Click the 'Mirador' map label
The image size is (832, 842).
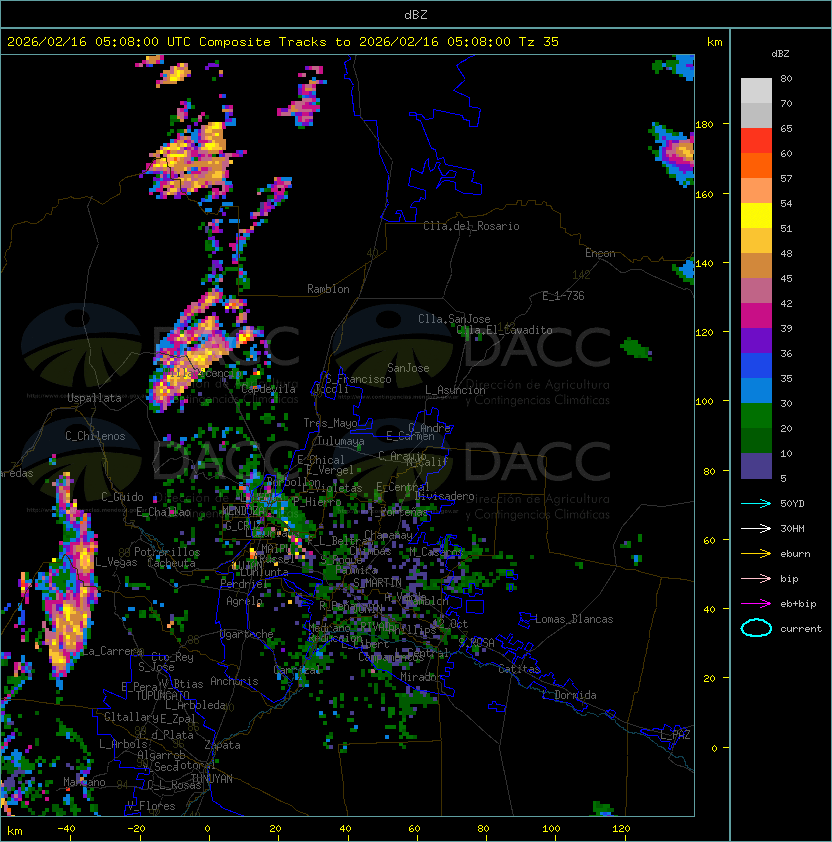click(x=421, y=677)
